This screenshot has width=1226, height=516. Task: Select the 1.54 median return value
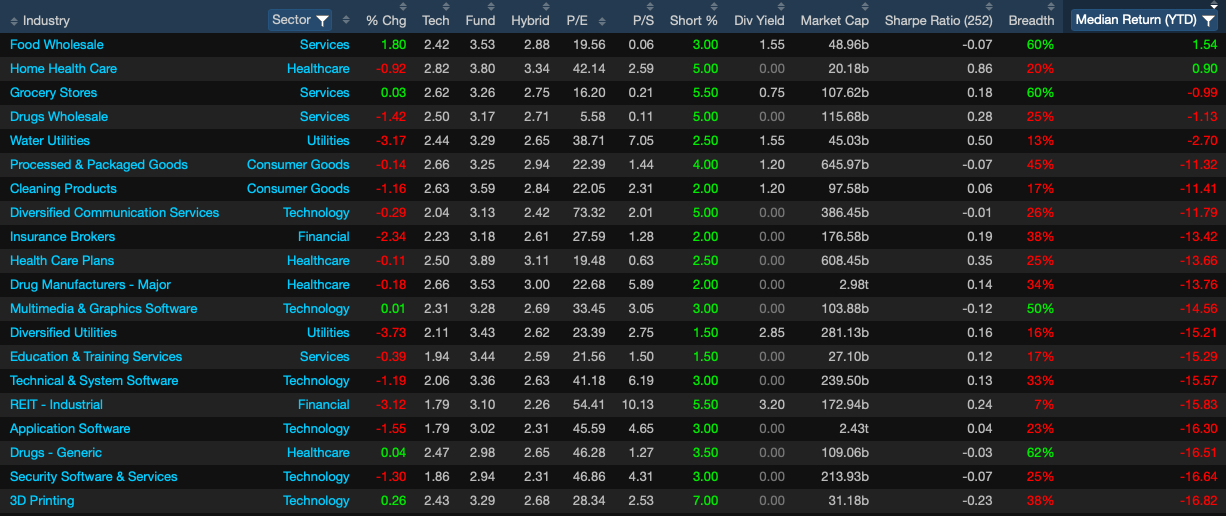[1204, 45]
